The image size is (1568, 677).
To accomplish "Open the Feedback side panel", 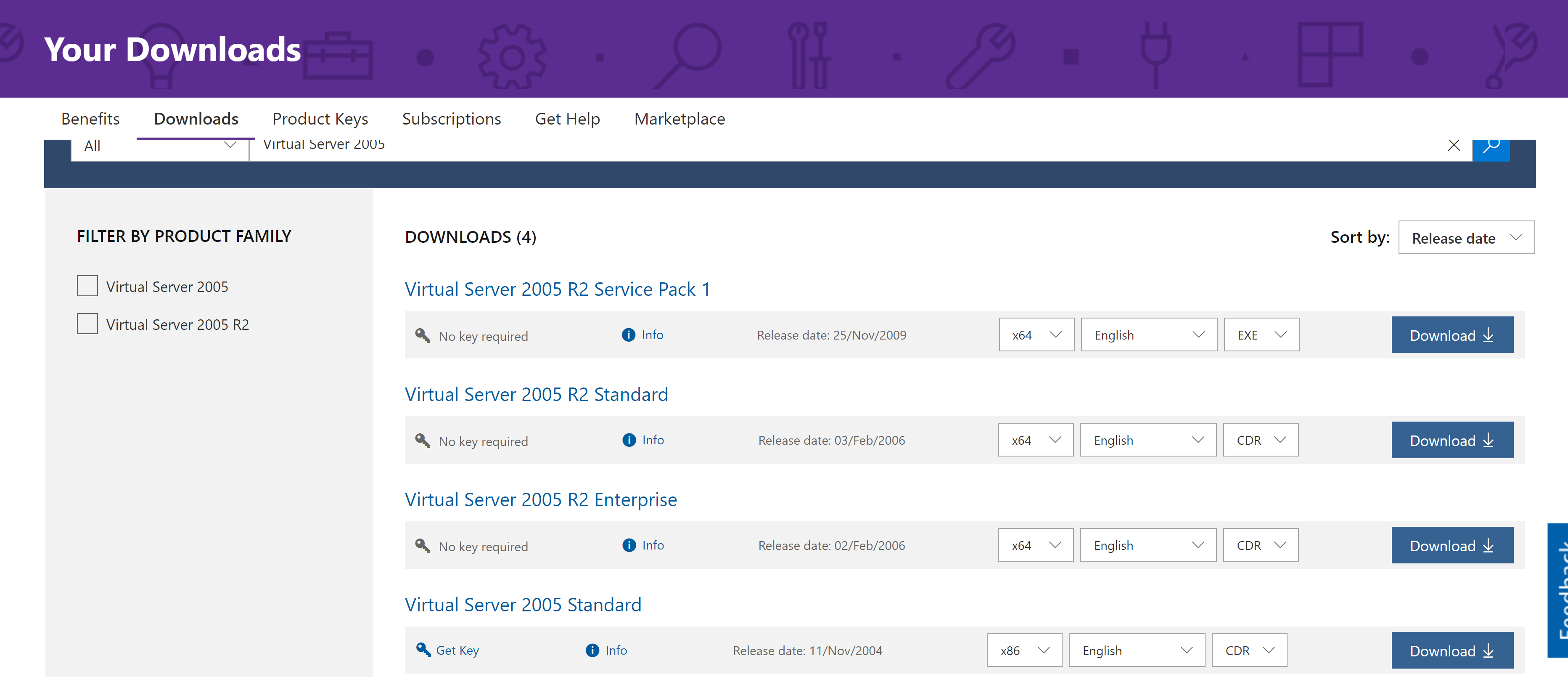I will [x=1558, y=591].
